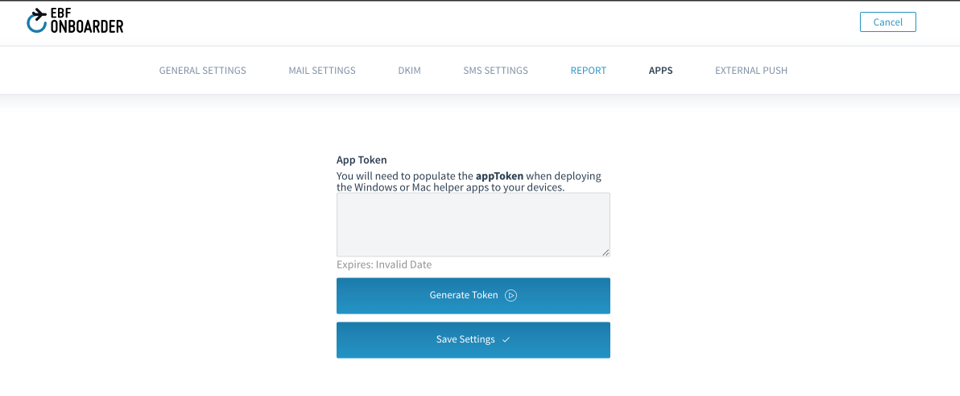The image size is (960, 396).
Task: Click the helper apps description paragraph
Action: 469,182
